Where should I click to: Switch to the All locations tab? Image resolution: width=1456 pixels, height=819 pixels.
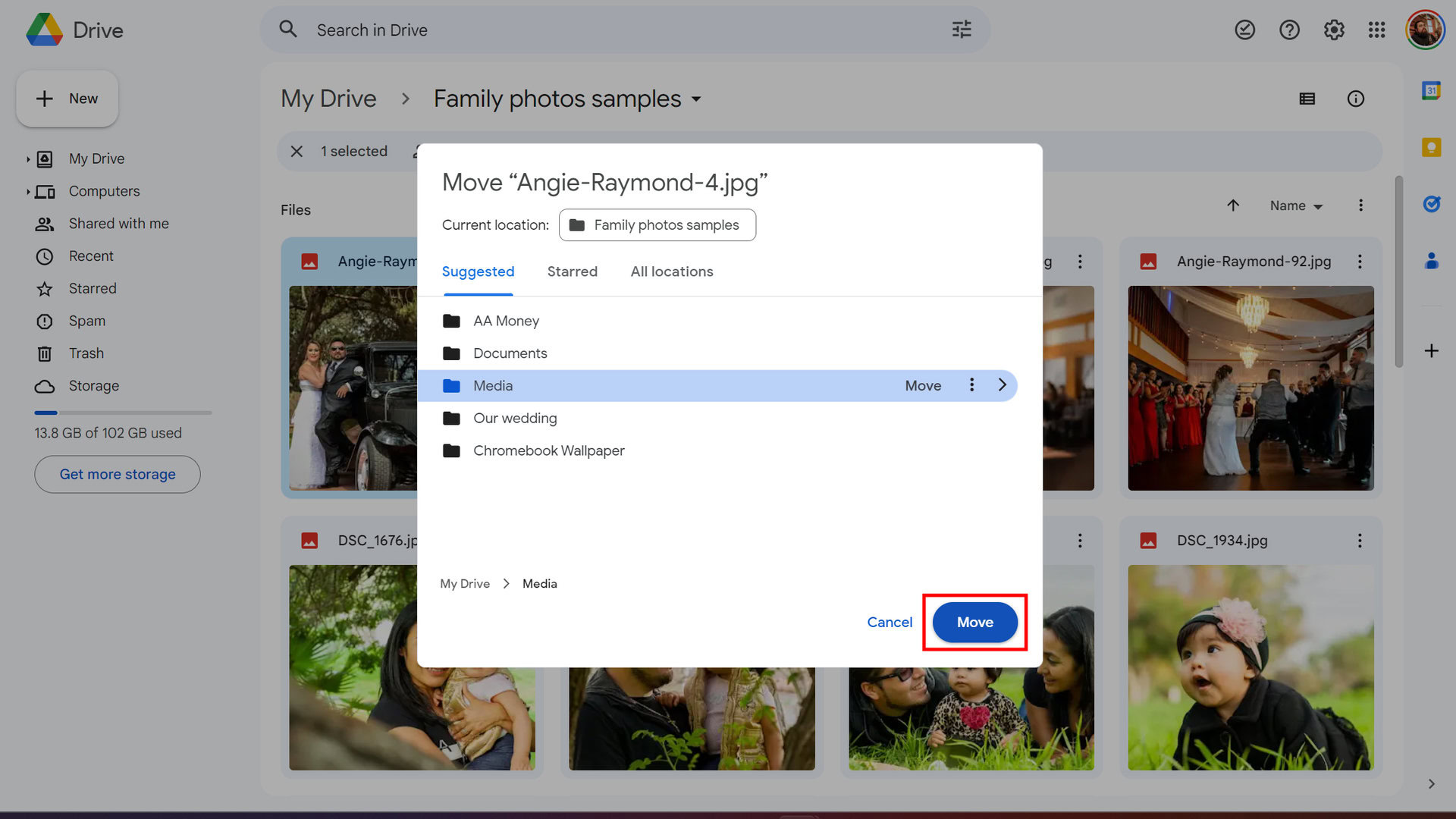(x=671, y=271)
